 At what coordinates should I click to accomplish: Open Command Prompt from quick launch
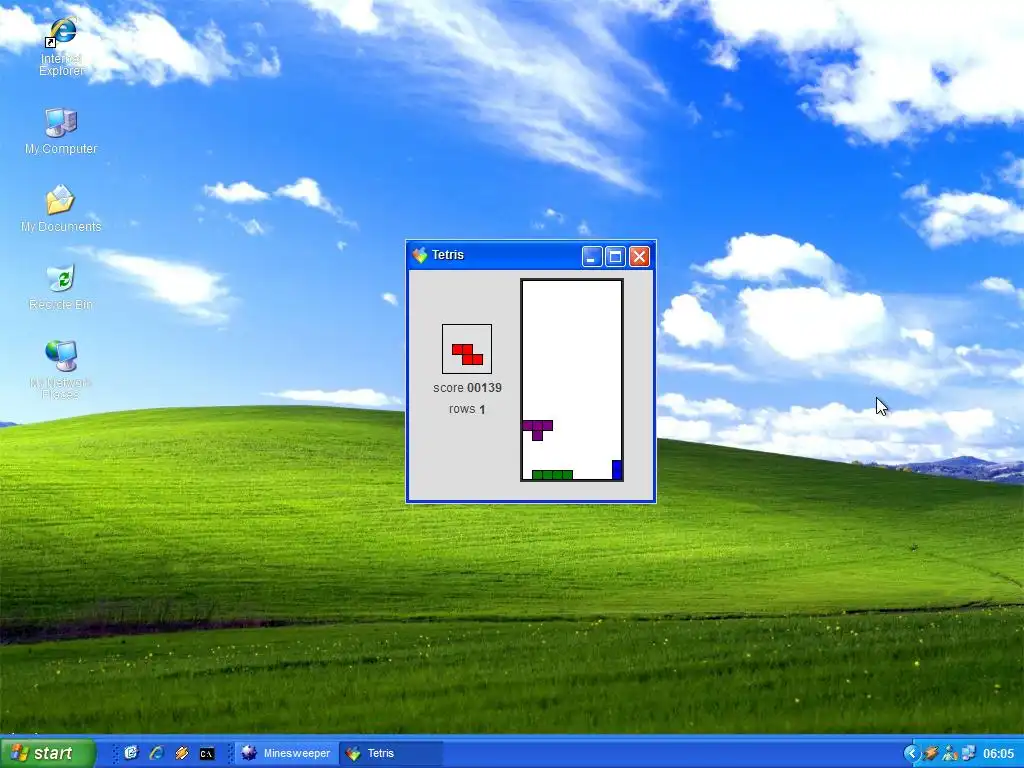pyautogui.click(x=206, y=754)
